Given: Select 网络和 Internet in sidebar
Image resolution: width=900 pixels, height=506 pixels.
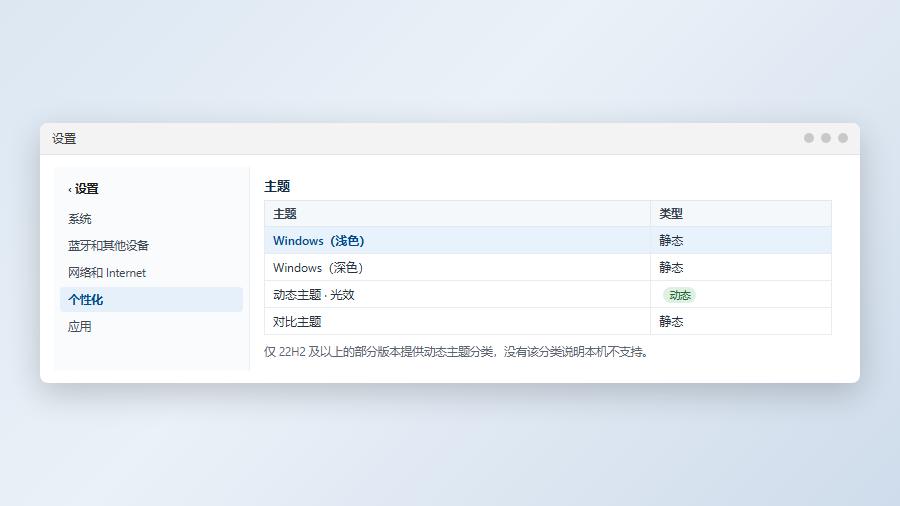Looking at the screenshot, I should (151, 273).
